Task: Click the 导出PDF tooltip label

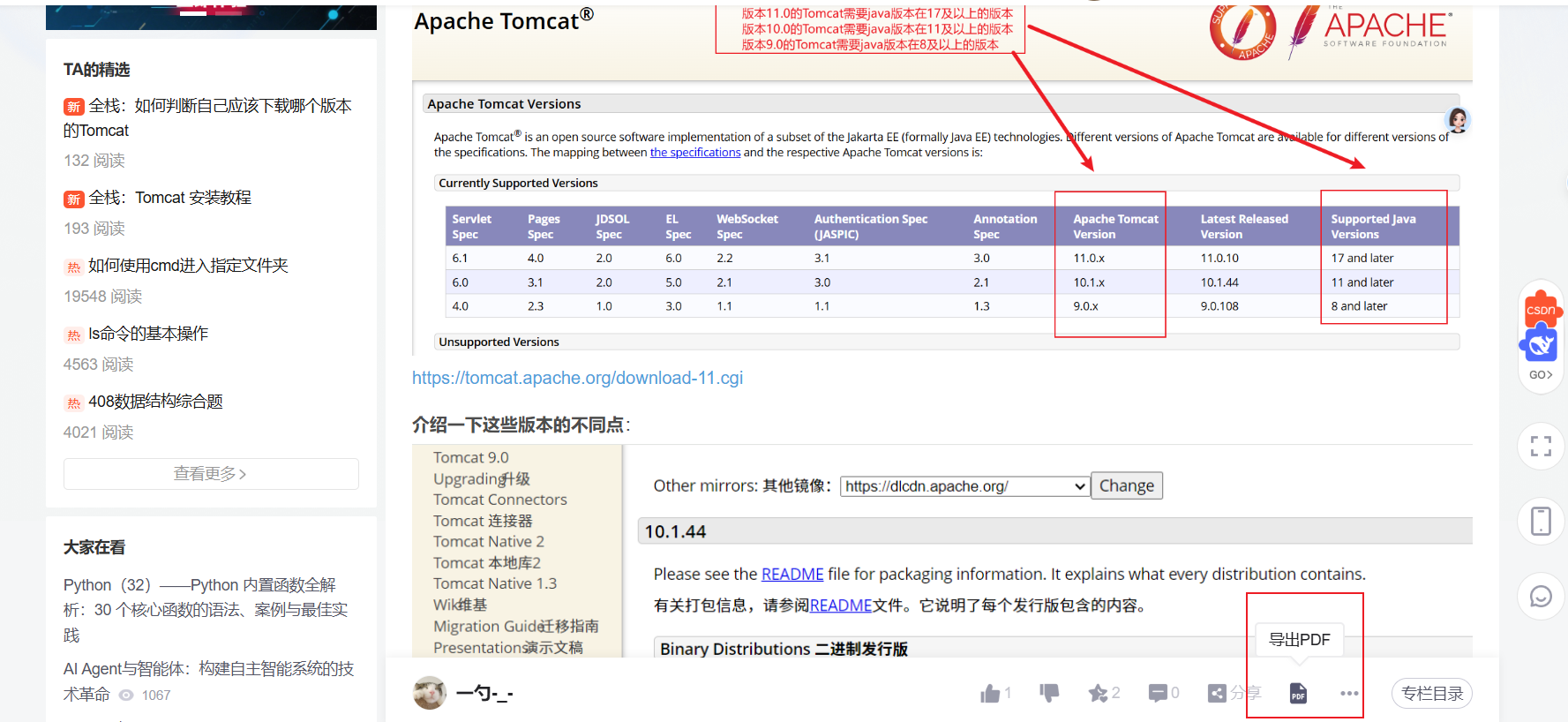Action: 1299,640
